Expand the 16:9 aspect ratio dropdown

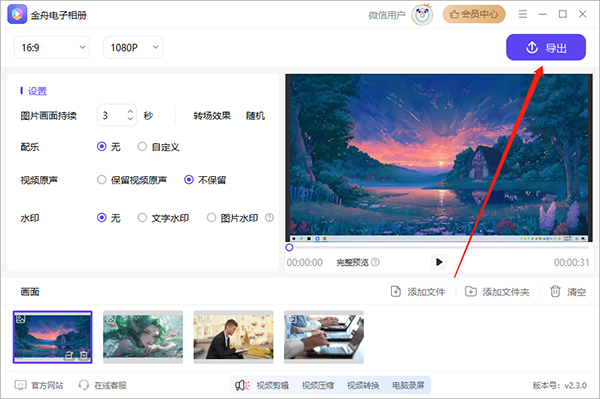click(x=52, y=47)
